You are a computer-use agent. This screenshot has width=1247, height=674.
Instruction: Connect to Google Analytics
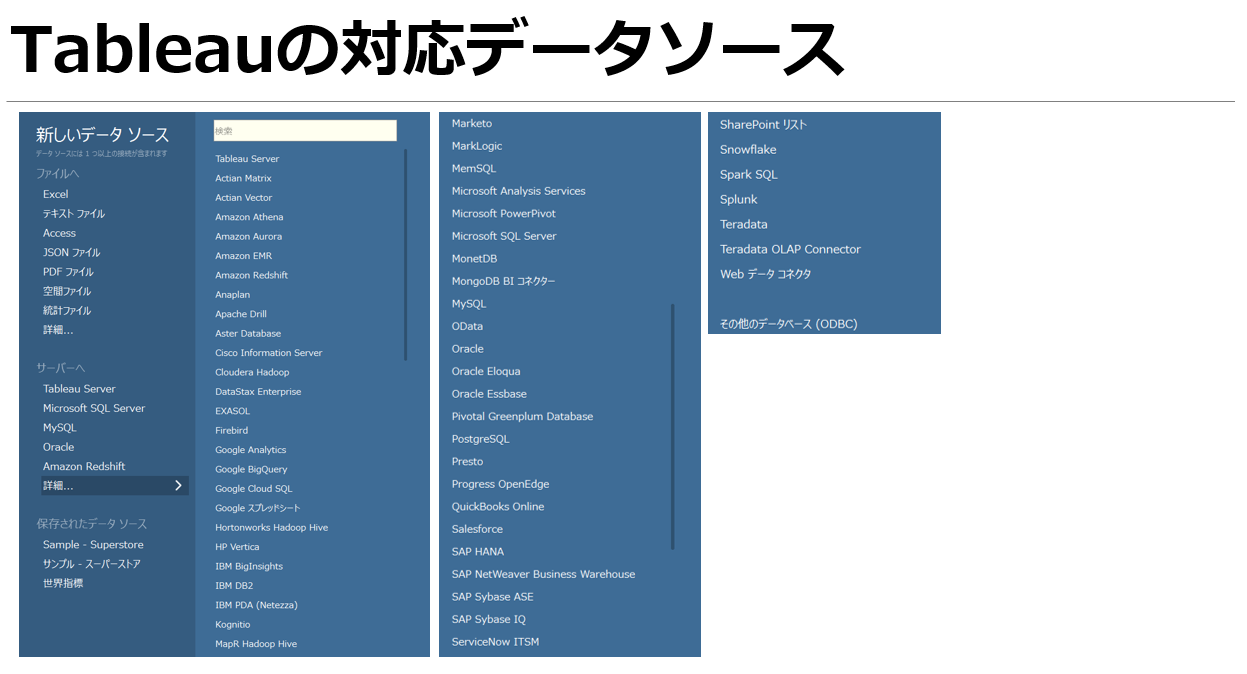point(251,450)
